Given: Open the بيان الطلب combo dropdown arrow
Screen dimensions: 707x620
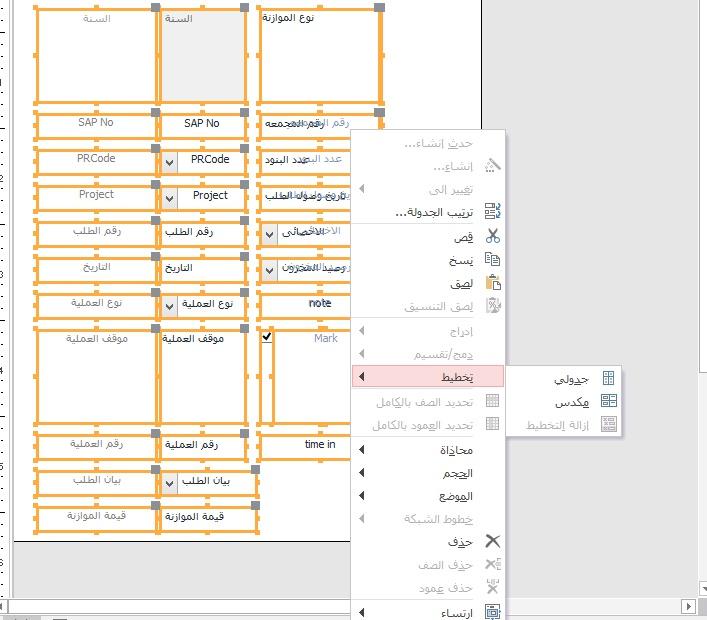Looking at the screenshot, I should coord(170,483).
